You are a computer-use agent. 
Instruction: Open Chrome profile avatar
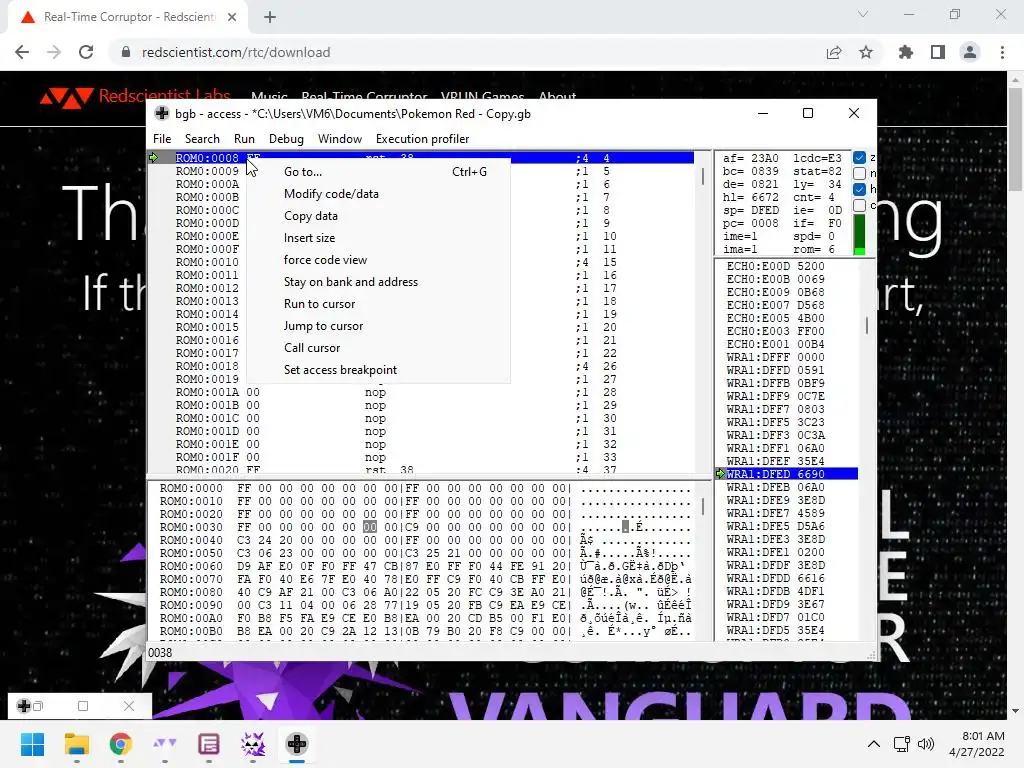point(970,52)
